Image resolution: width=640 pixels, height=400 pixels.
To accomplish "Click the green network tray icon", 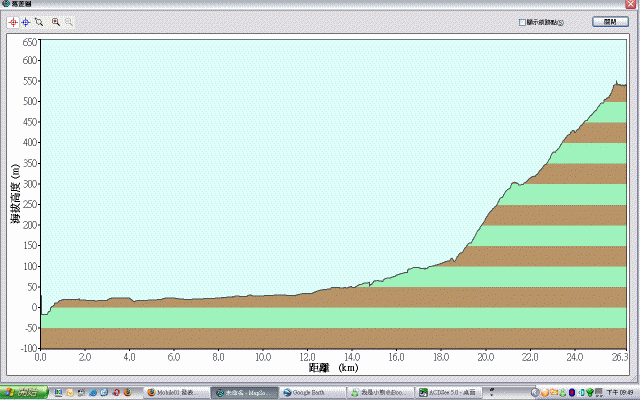I will 589,392.
